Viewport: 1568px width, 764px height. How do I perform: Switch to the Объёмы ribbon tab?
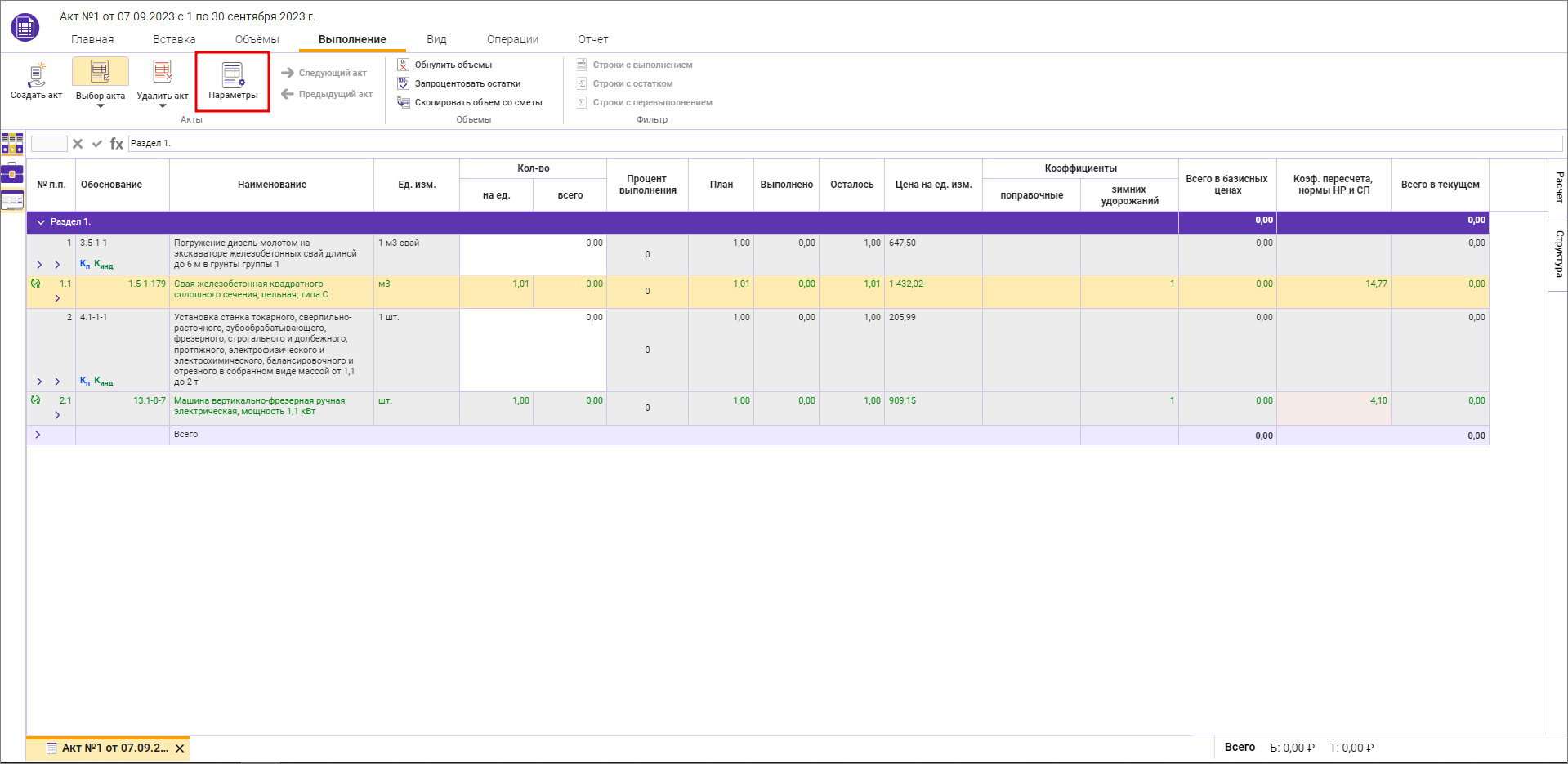[x=257, y=39]
